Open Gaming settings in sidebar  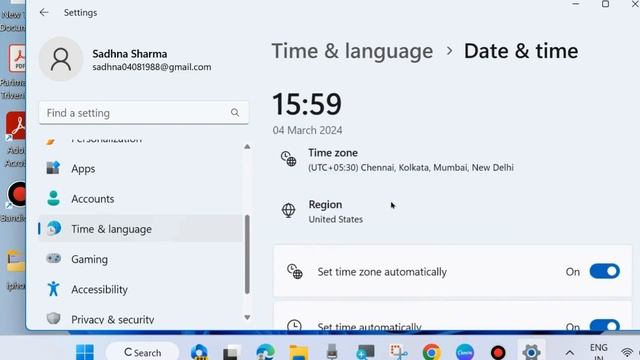[140, 259]
